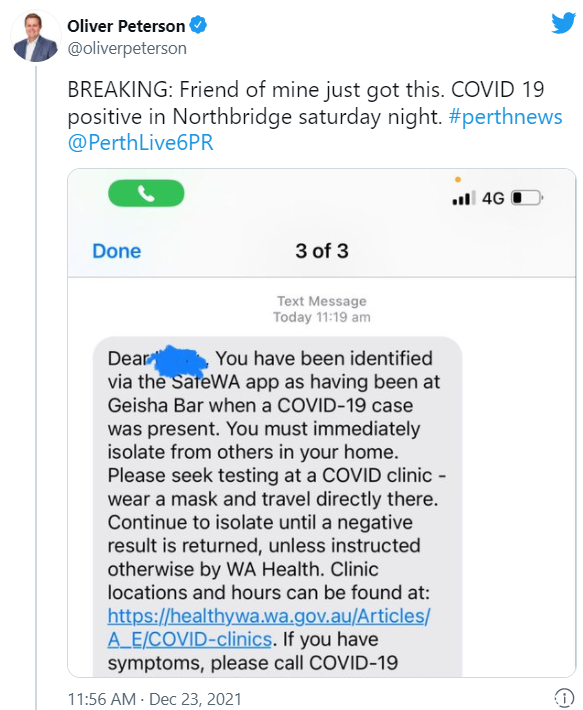The image size is (583, 710).
Task: Click the Twitter bird logo
Action: (x=563, y=23)
